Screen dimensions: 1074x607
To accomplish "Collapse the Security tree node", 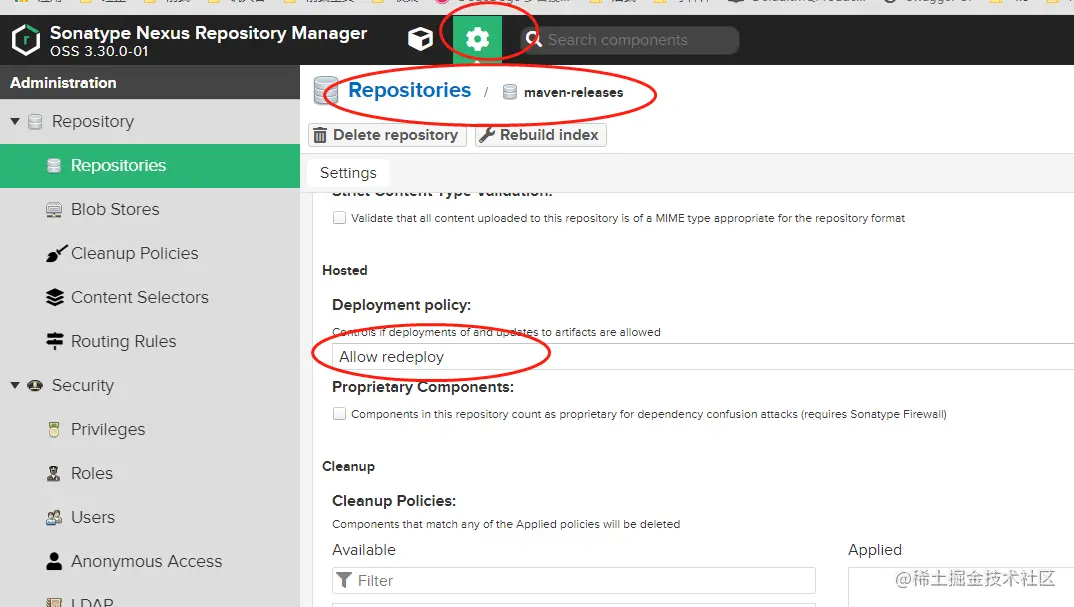I will pyautogui.click(x=15, y=385).
